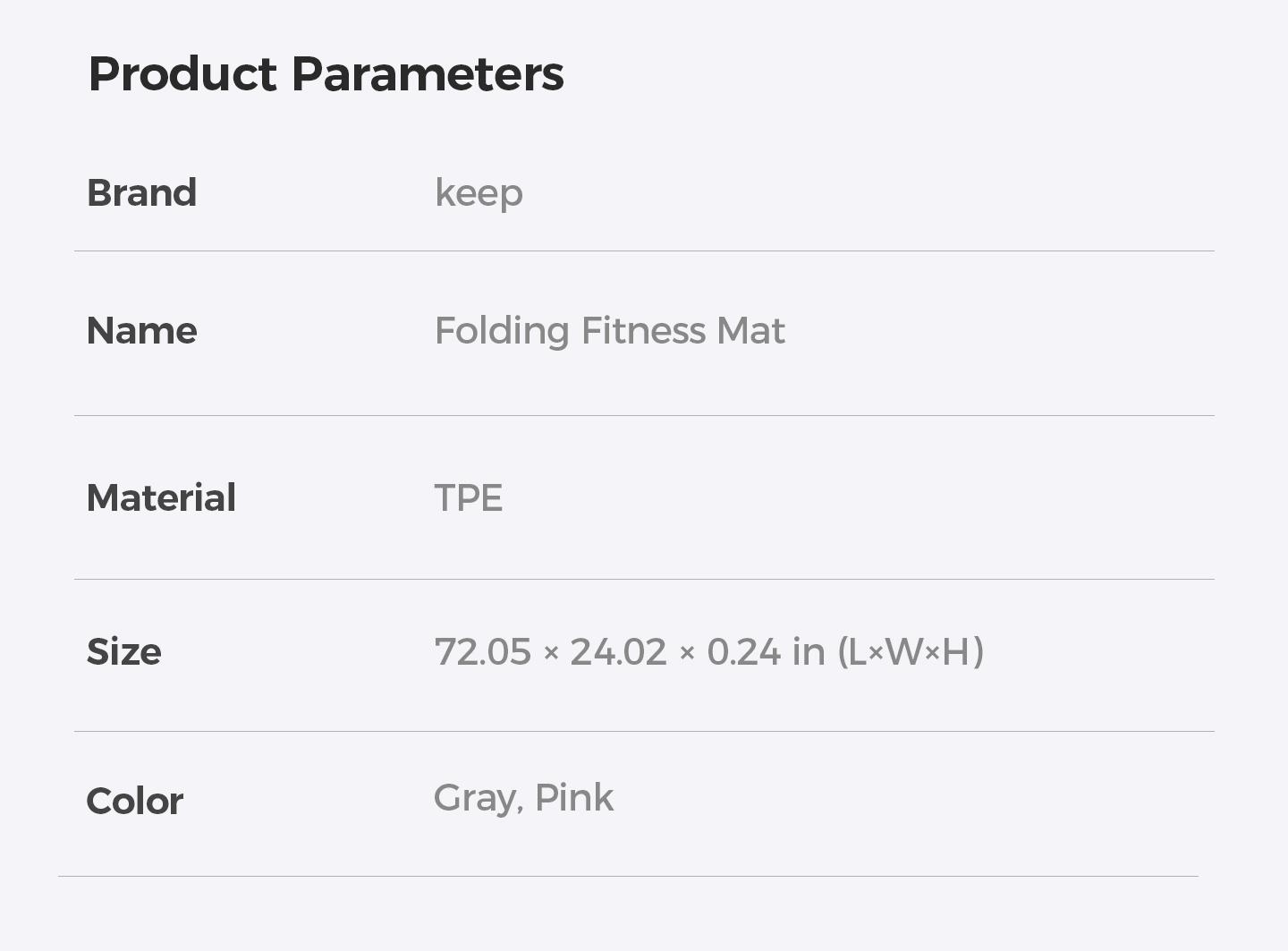Image resolution: width=1288 pixels, height=951 pixels.
Task: Select the Pink color option text
Action: click(x=574, y=798)
